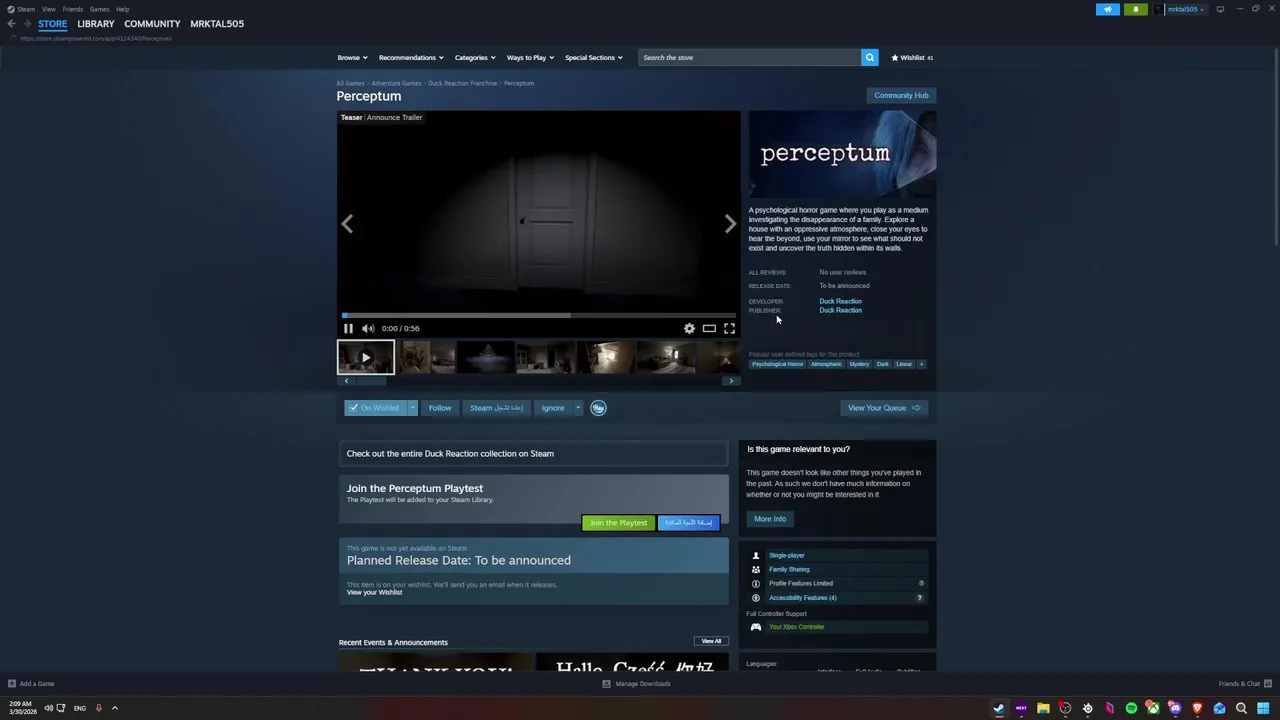
Task: Open the View your Wishlist link
Action: point(374,592)
